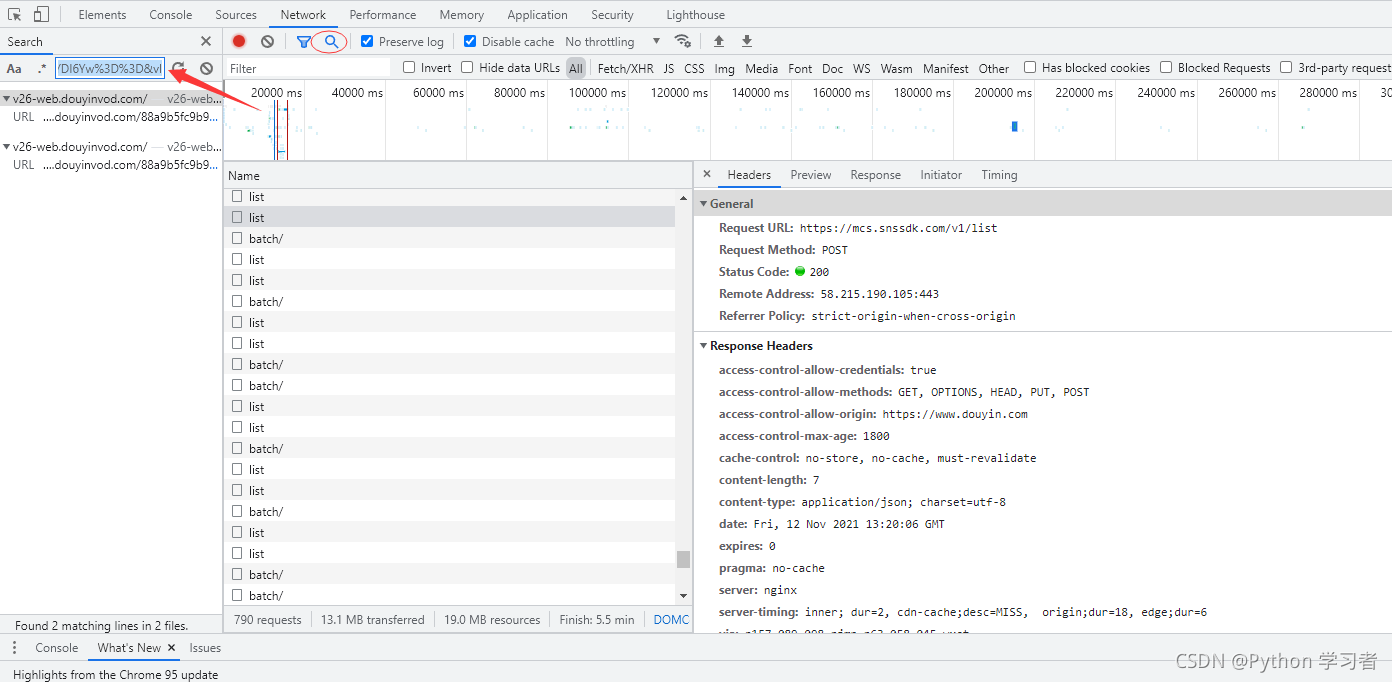The height and width of the screenshot is (682, 1392).
Task: Open the No throttling dropdown
Action: point(612,41)
